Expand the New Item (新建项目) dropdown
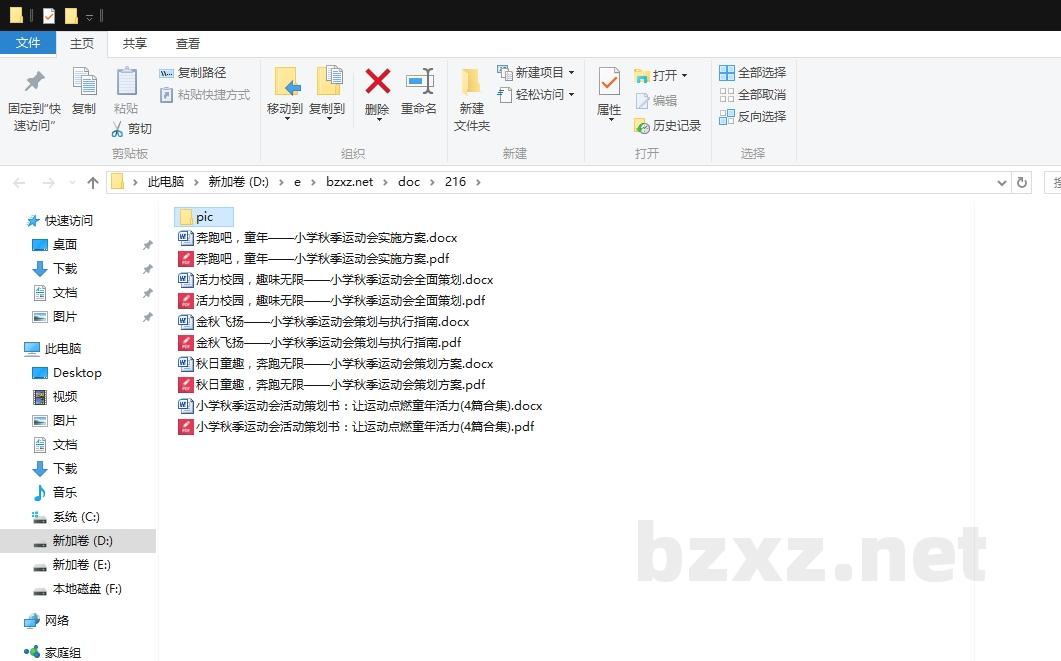 (x=571, y=73)
